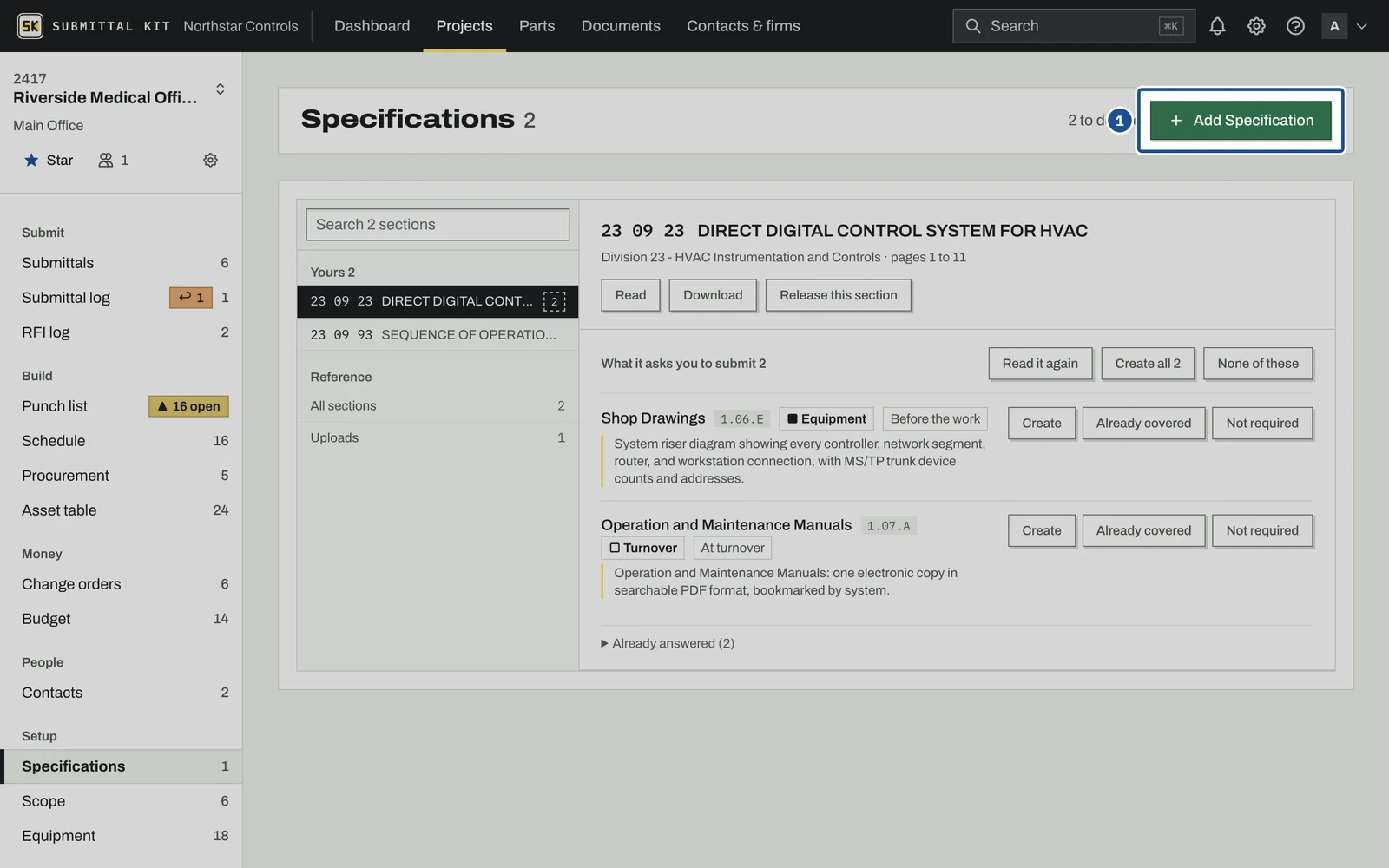Image resolution: width=1389 pixels, height=868 pixels.
Task: Select 23 09 93 Sequence of Operation section
Action: point(438,335)
